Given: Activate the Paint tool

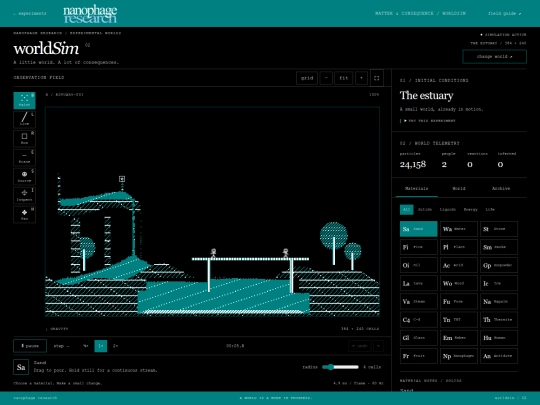Looking at the screenshot, I should point(24,100).
